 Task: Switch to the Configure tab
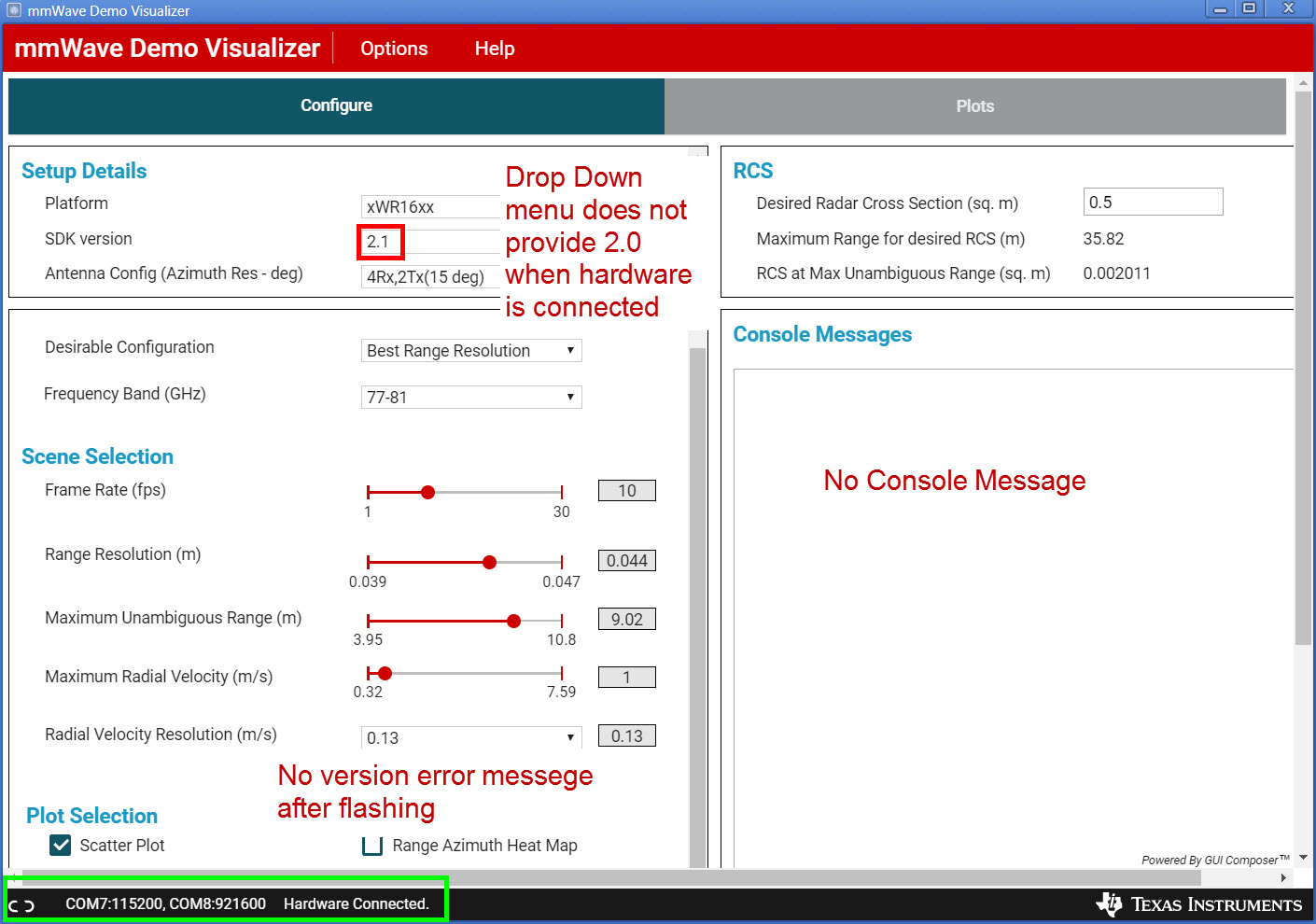(x=336, y=105)
